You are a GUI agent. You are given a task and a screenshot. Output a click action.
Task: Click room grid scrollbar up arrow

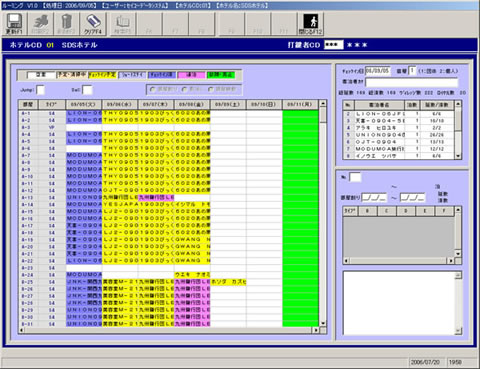tap(323, 104)
